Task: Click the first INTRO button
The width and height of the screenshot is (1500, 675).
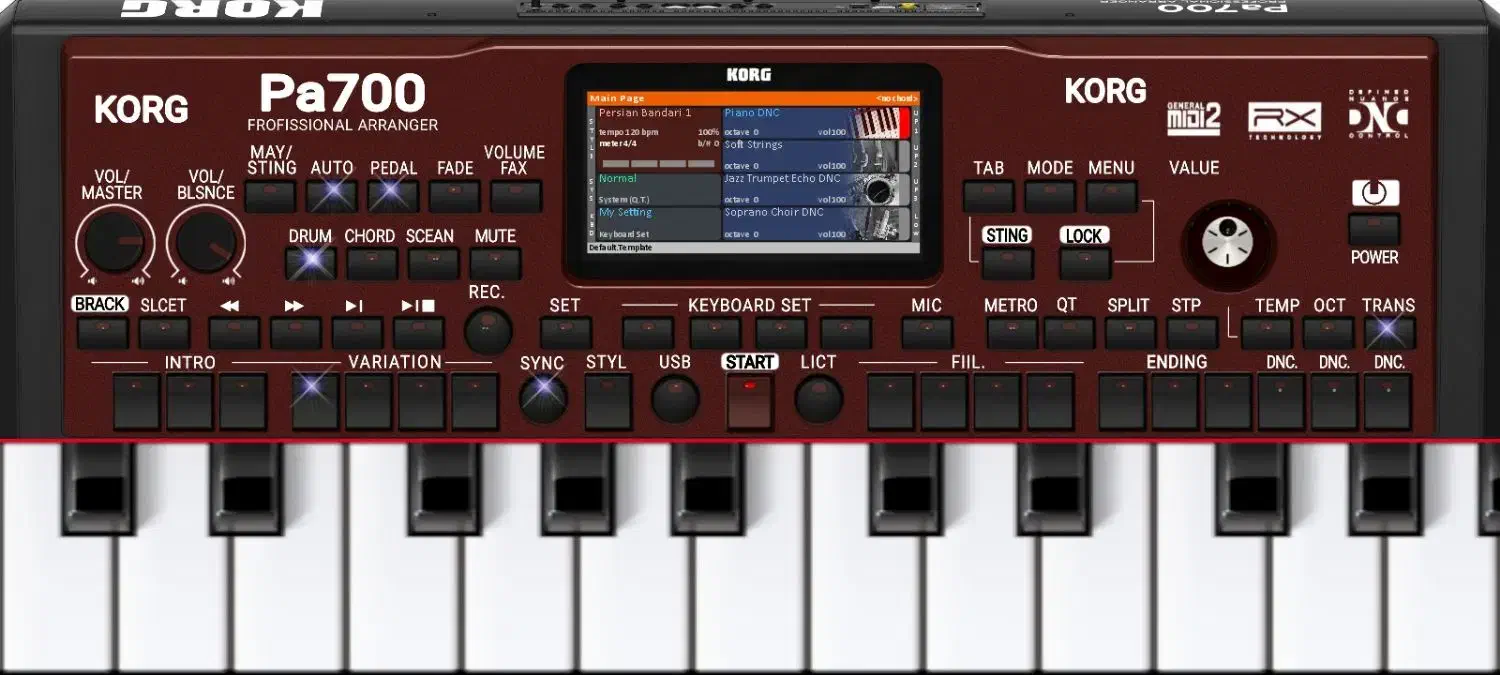Action: pyautogui.click(x=136, y=402)
